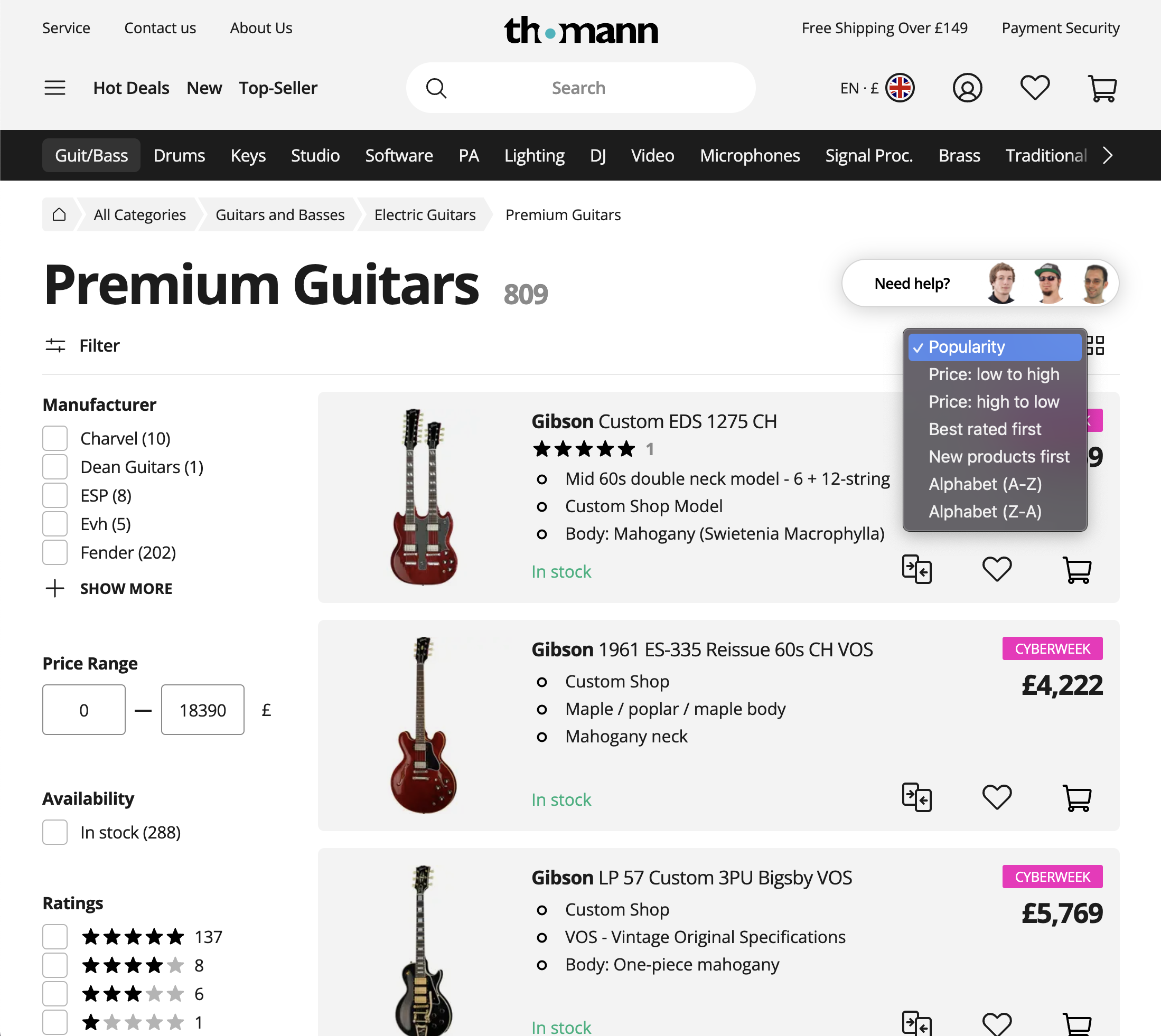
Task: Enable the Fender manufacturer filter
Action: 54,552
